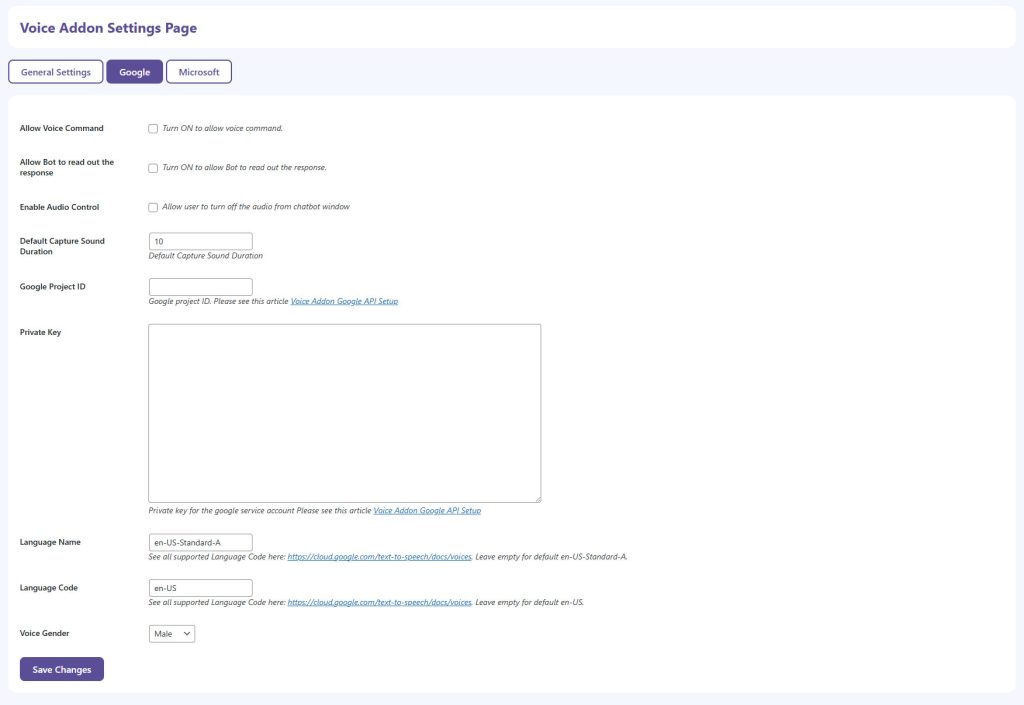Grab the Private Key textarea resize handle
The width and height of the screenshot is (1024, 705).
[x=537, y=498]
